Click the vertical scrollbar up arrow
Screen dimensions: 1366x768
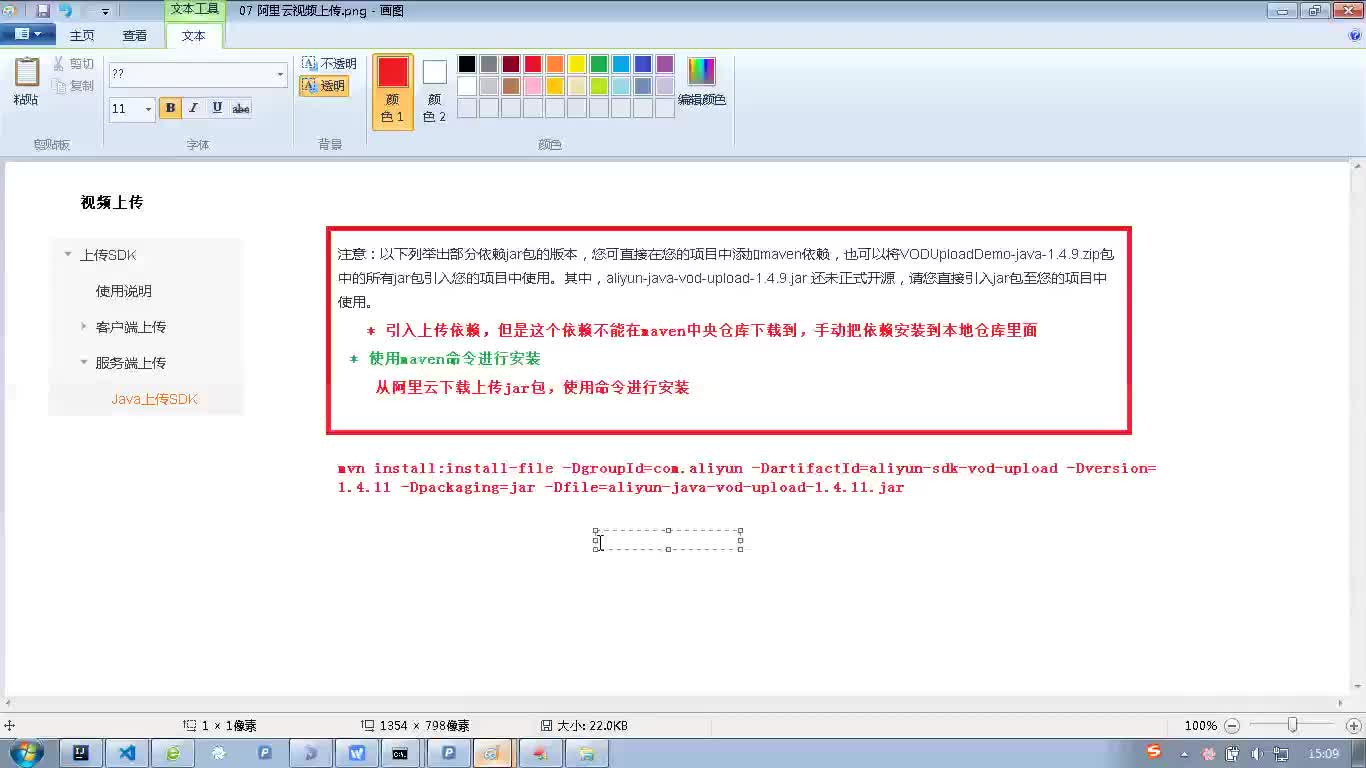(1357, 169)
